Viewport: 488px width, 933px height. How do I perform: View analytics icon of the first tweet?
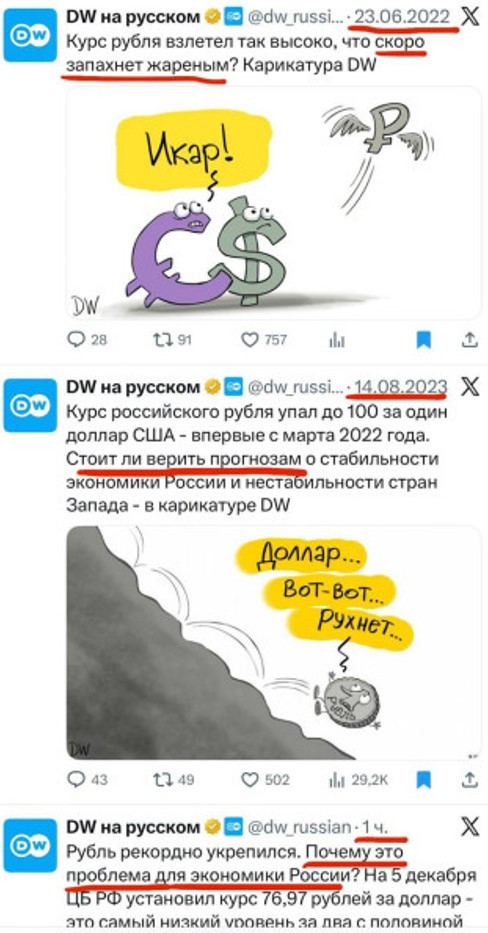(x=337, y=340)
